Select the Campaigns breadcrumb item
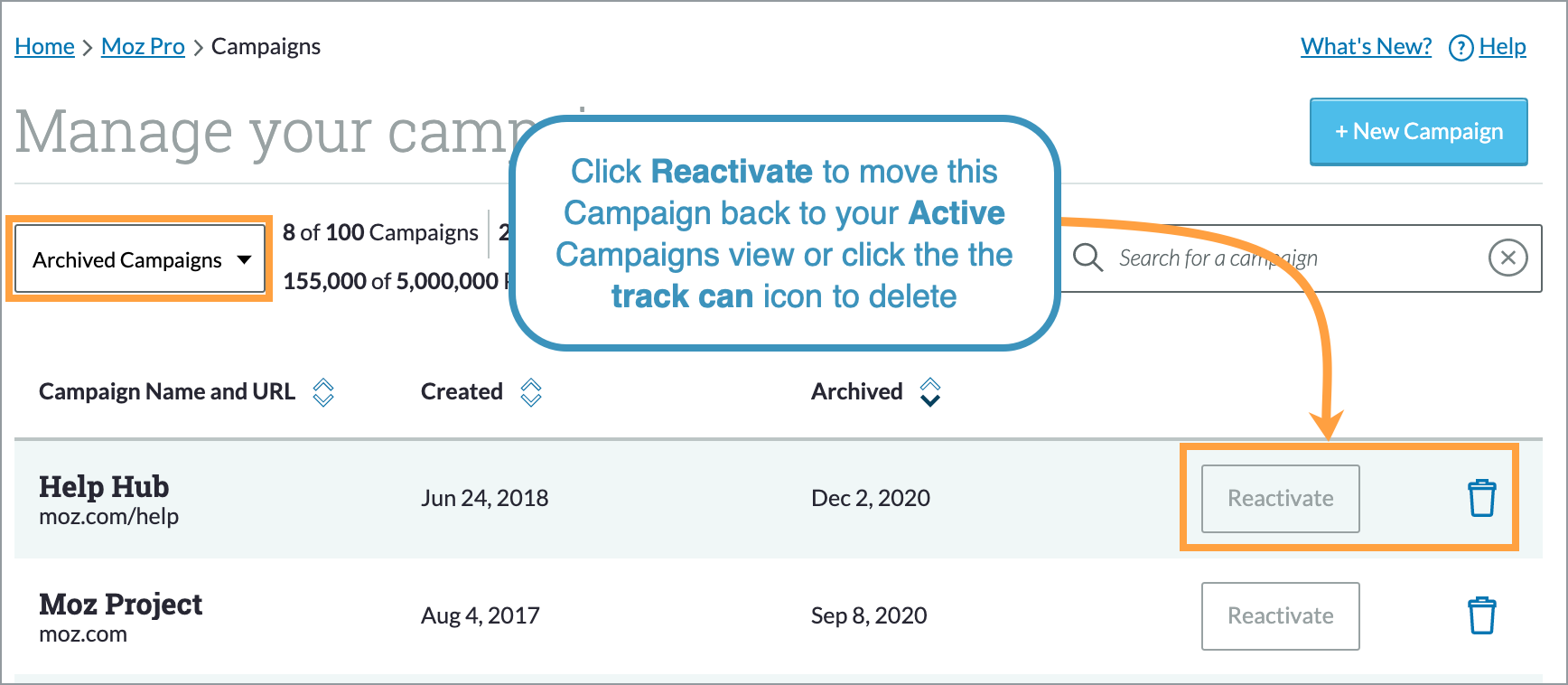Image resolution: width=1568 pixels, height=685 pixels. [x=266, y=46]
